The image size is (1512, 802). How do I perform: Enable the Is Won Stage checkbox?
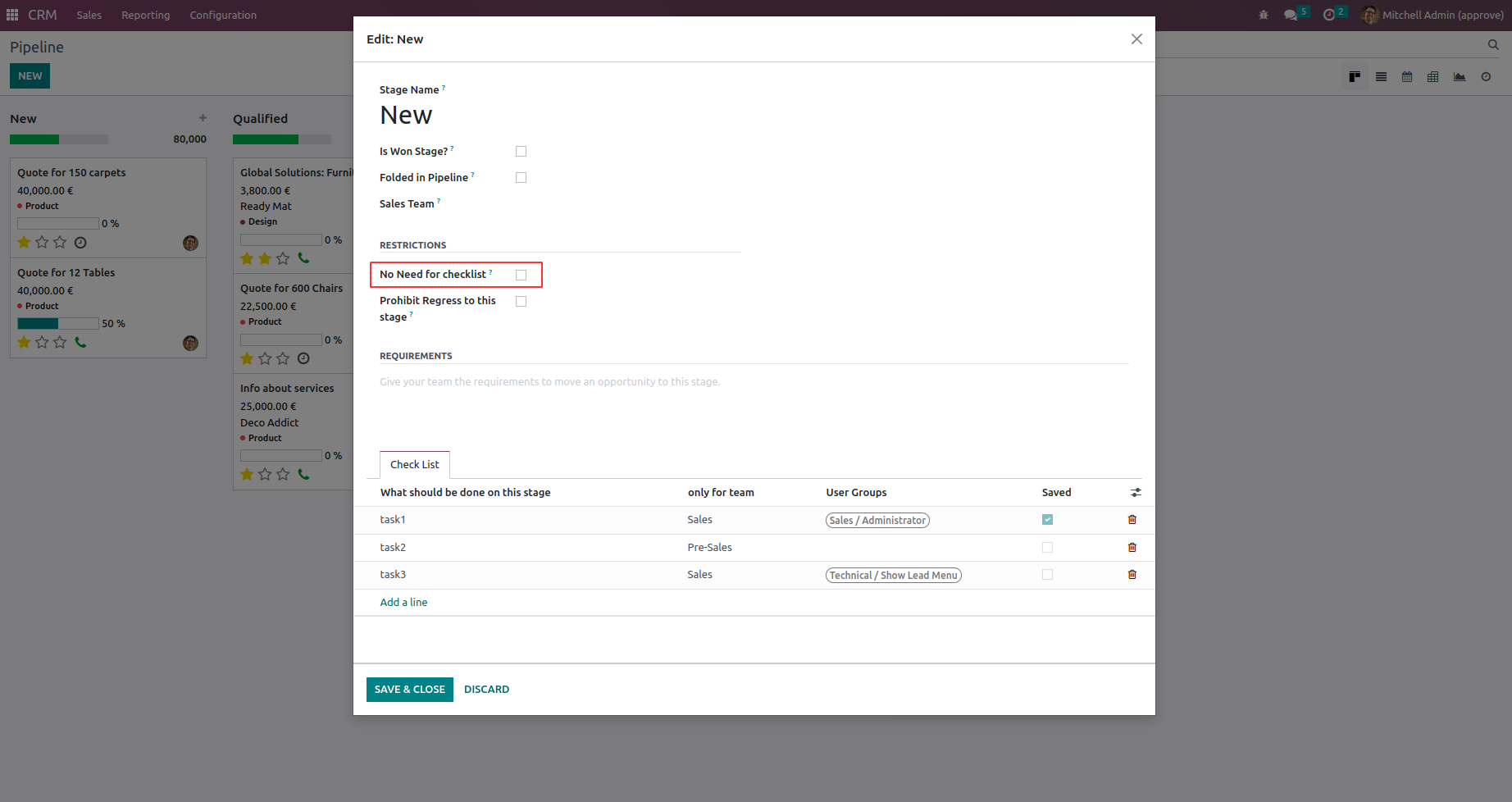point(521,152)
